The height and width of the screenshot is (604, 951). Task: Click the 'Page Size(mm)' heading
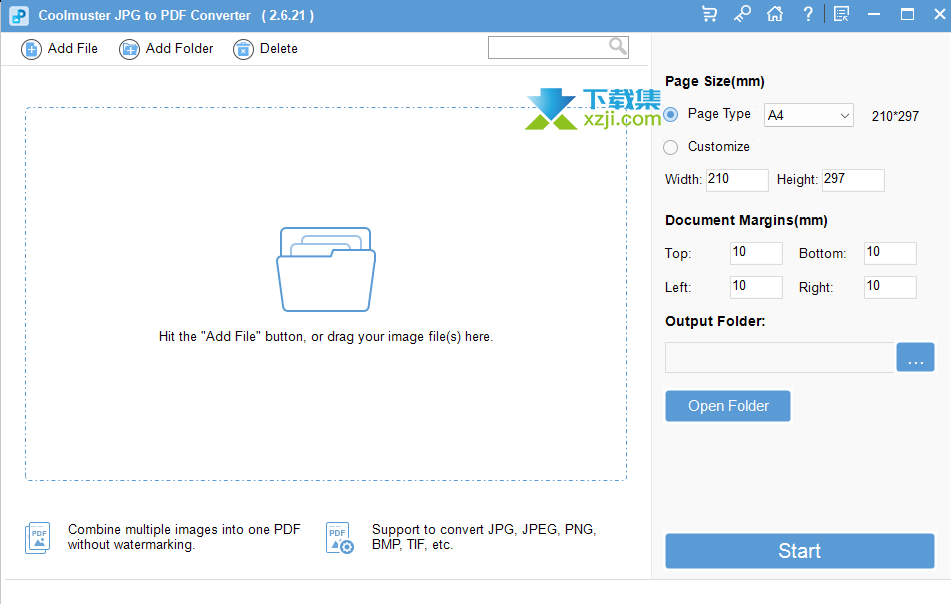[x=714, y=81]
